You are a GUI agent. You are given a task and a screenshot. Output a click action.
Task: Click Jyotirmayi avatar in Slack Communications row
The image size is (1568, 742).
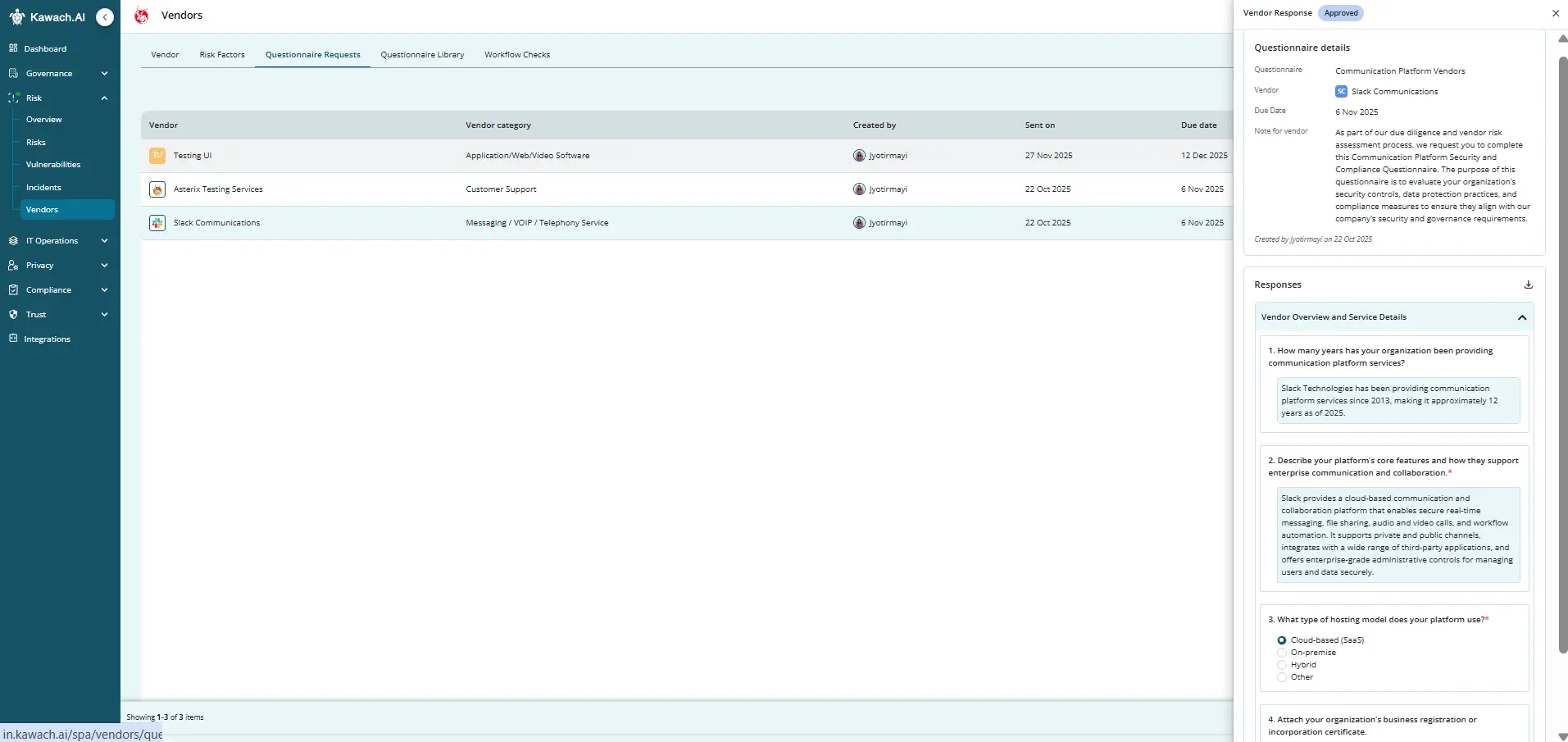tap(859, 223)
